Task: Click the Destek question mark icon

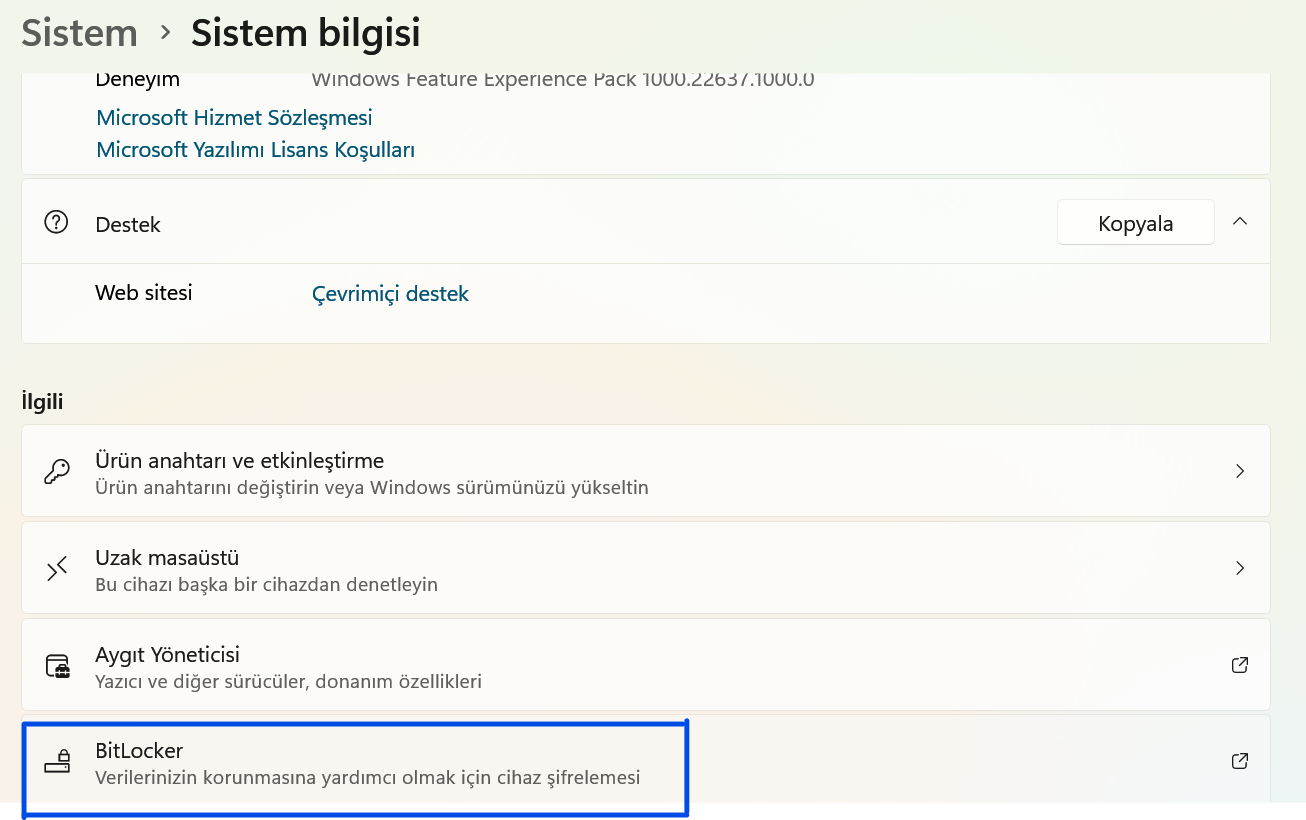Action: [x=56, y=222]
